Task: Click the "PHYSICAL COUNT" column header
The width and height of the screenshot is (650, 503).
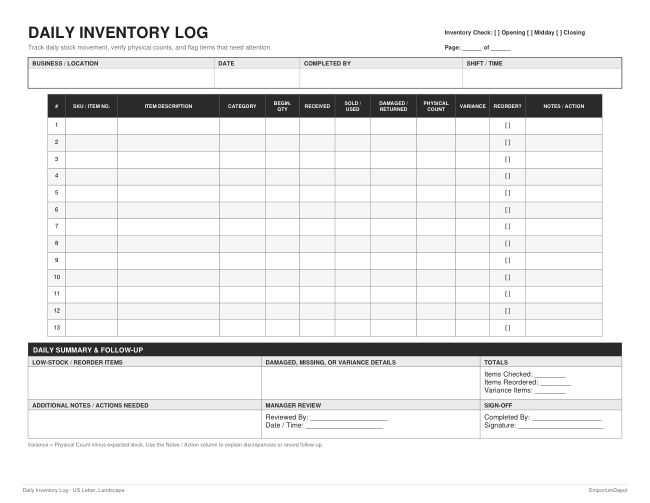Action: click(x=436, y=106)
